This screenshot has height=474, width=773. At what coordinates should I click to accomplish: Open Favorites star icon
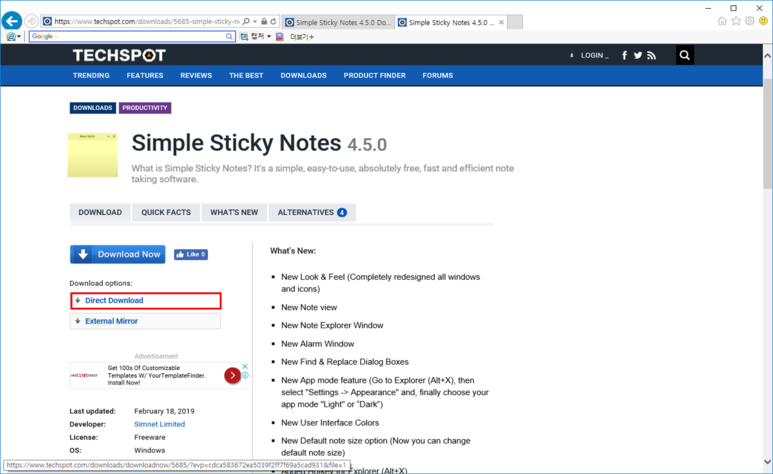(736, 21)
